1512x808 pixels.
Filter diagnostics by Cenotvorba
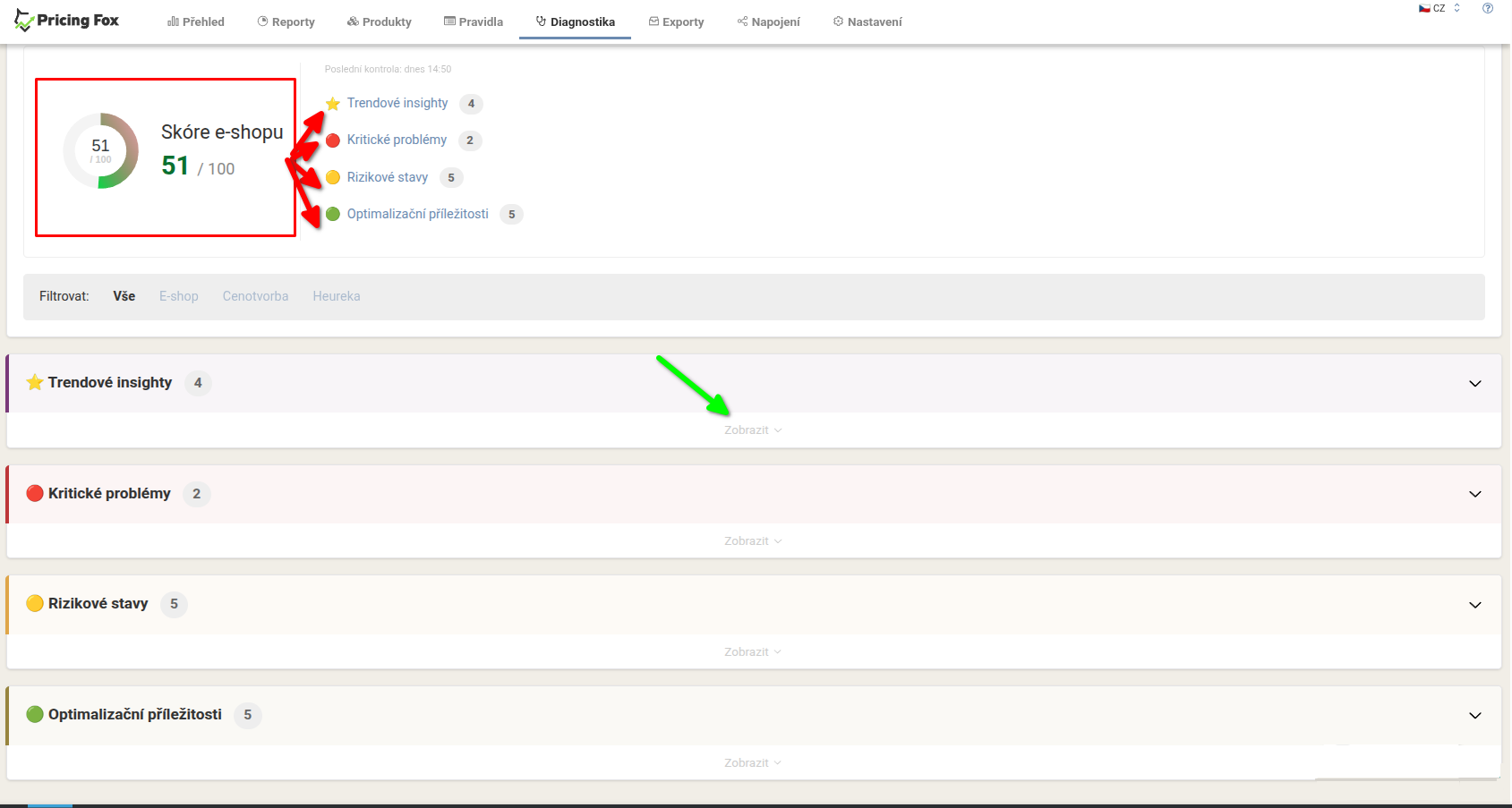(x=255, y=296)
